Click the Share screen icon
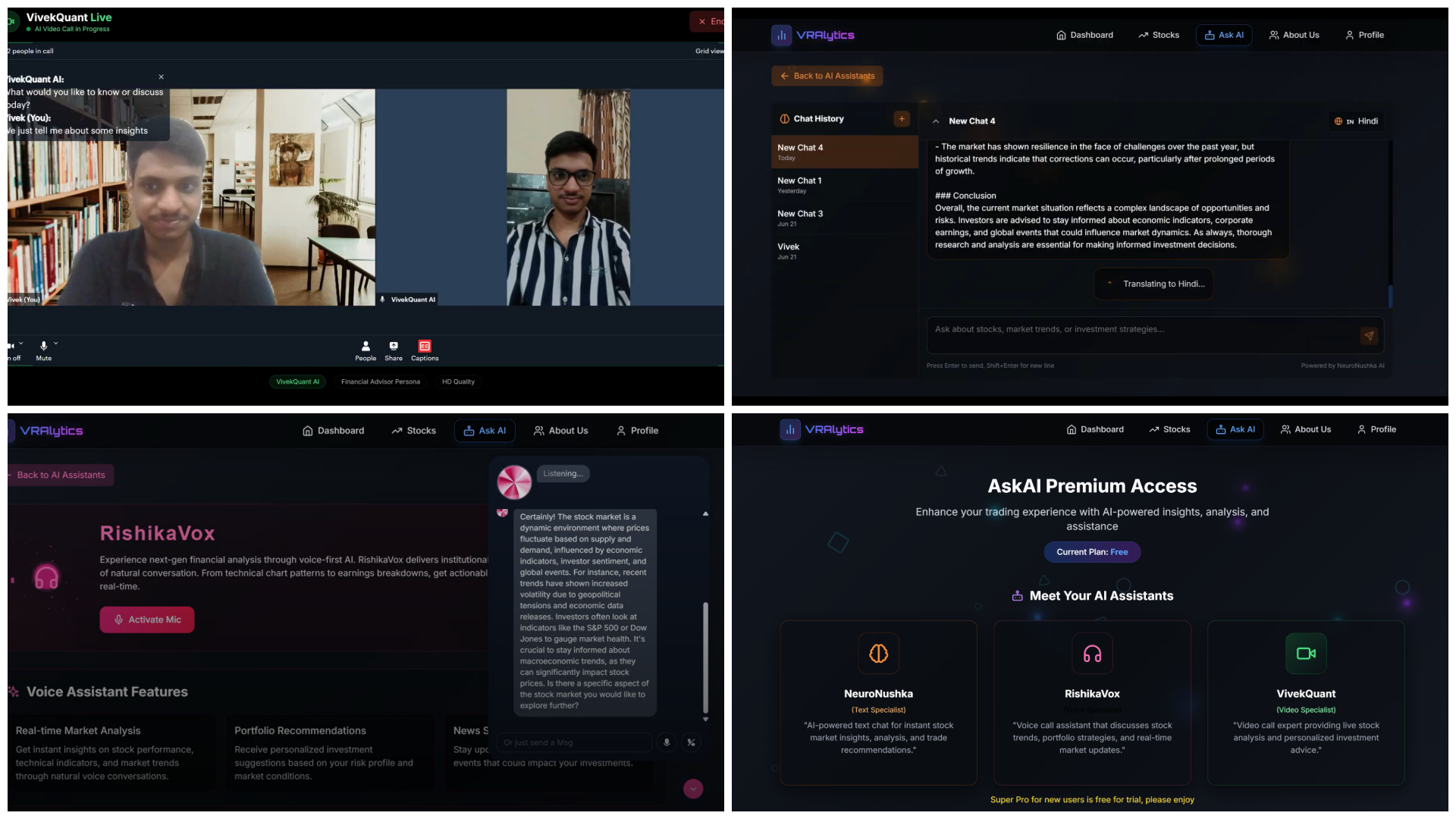This screenshot has width=1456, height=819. [394, 347]
